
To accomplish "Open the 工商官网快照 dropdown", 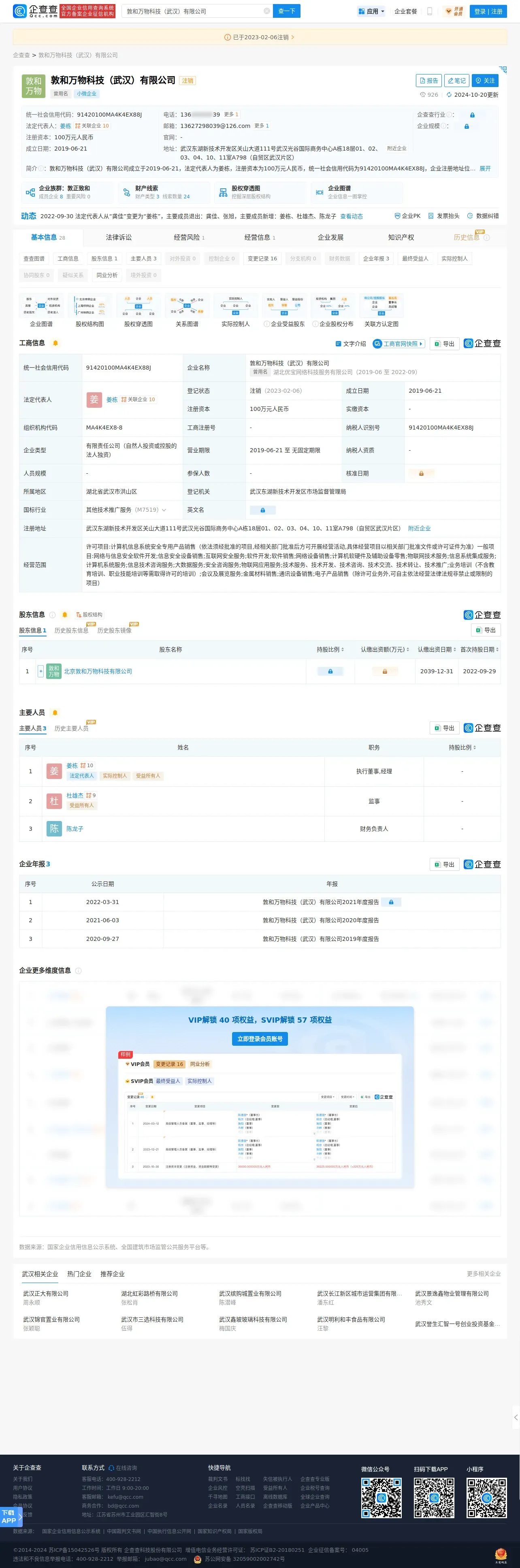I will tap(398, 344).
